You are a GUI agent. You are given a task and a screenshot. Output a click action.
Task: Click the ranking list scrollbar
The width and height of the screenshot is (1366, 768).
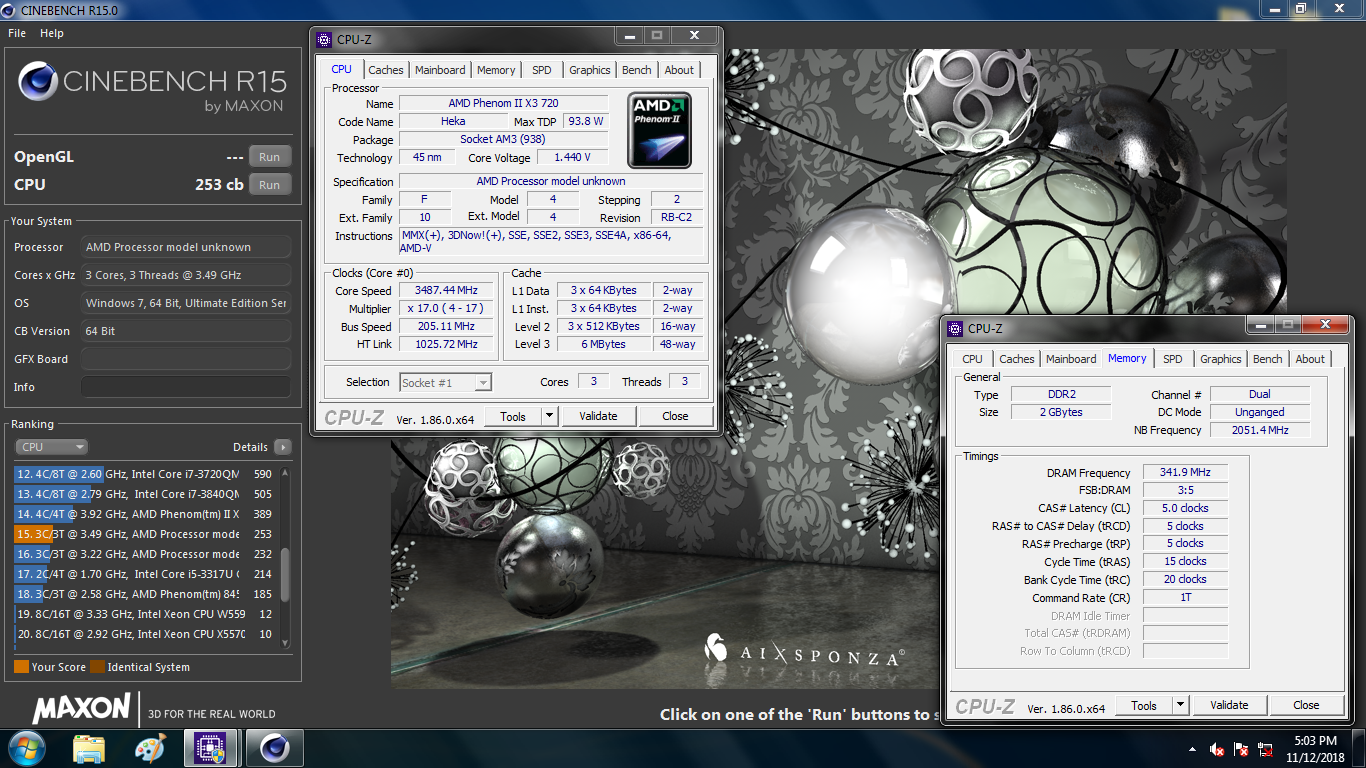click(285, 573)
